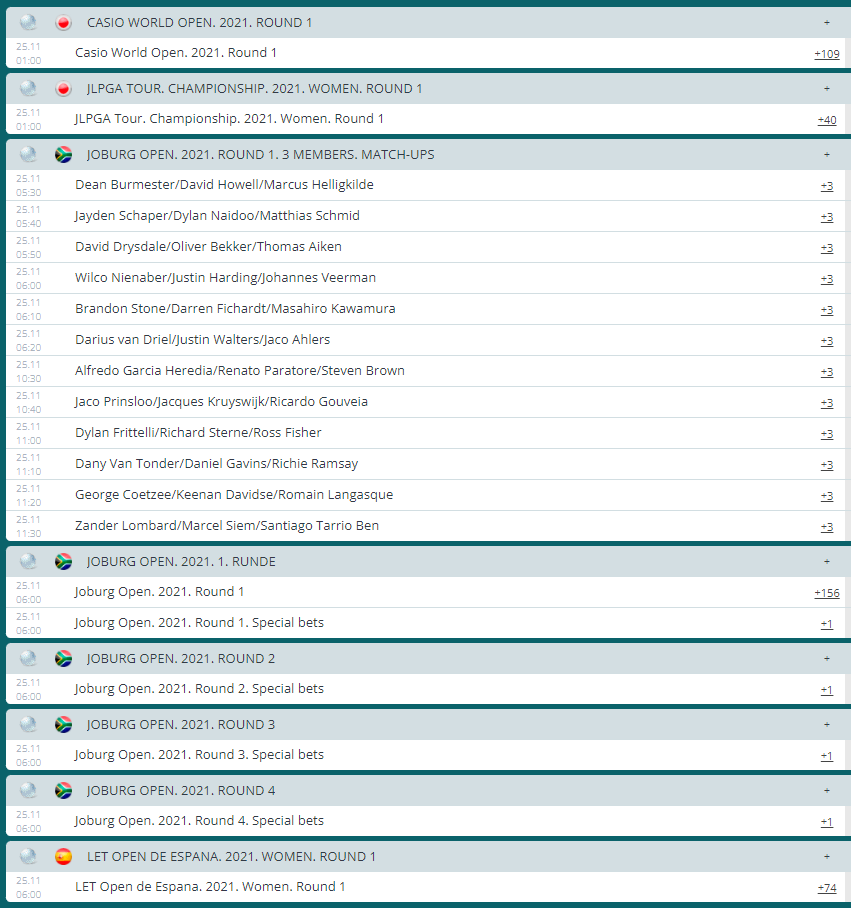The width and height of the screenshot is (851, 908).
Task: Open +1 market for Joburg Round 3 Special bets
Action: 827,756
